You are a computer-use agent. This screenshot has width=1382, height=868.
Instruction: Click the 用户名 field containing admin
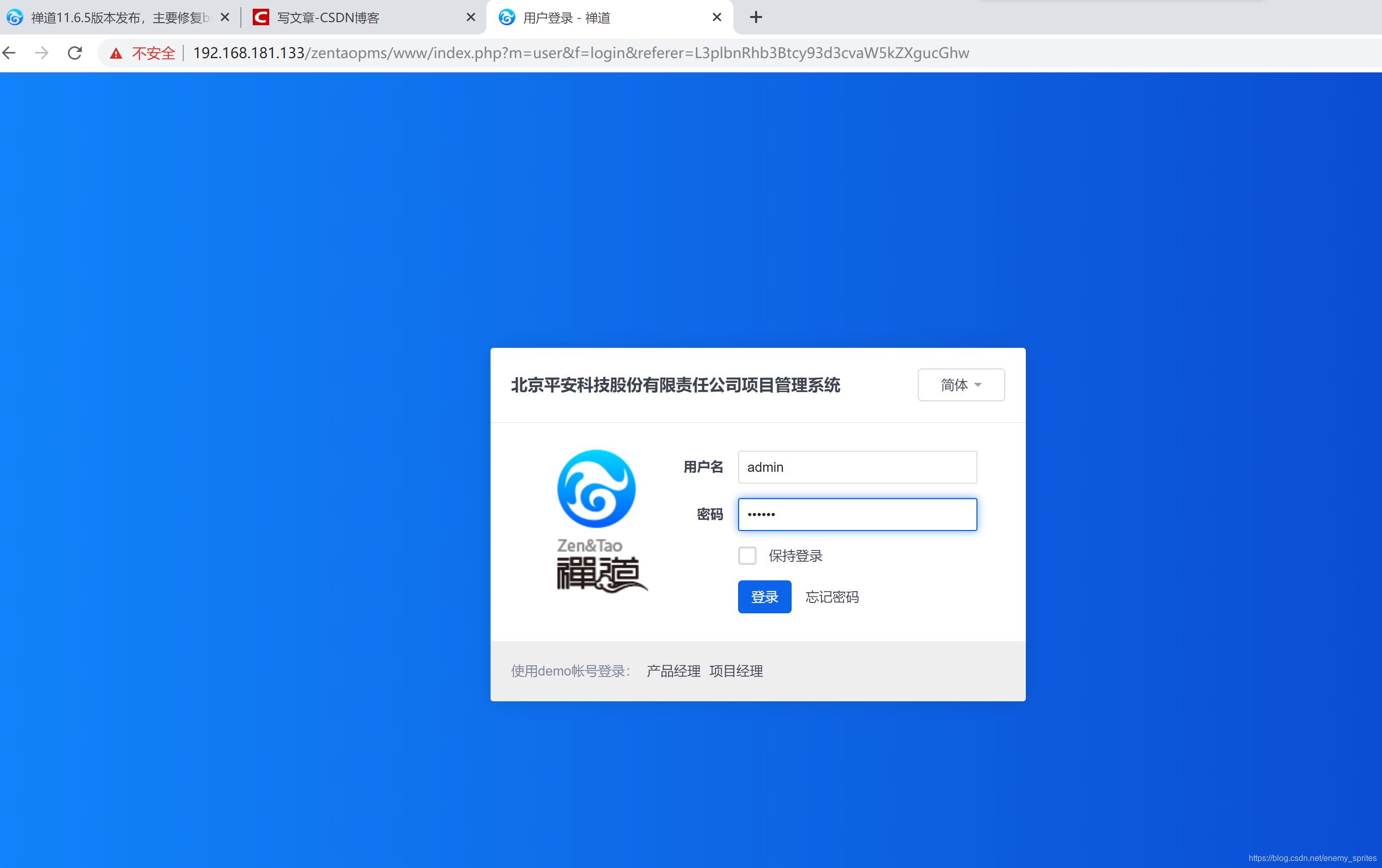(857, 467)
